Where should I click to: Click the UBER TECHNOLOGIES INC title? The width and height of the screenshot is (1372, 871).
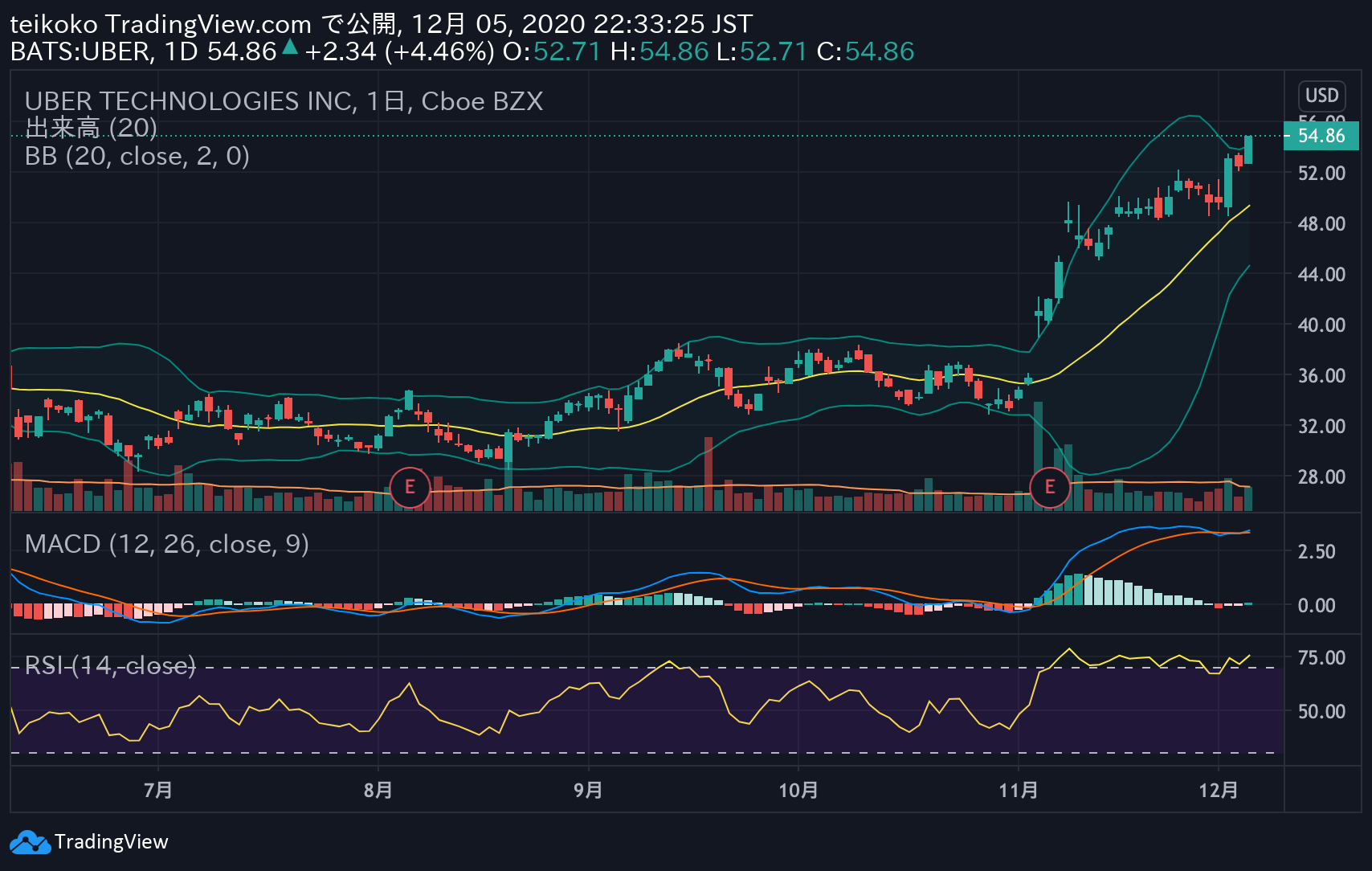(x=284, y=101)
